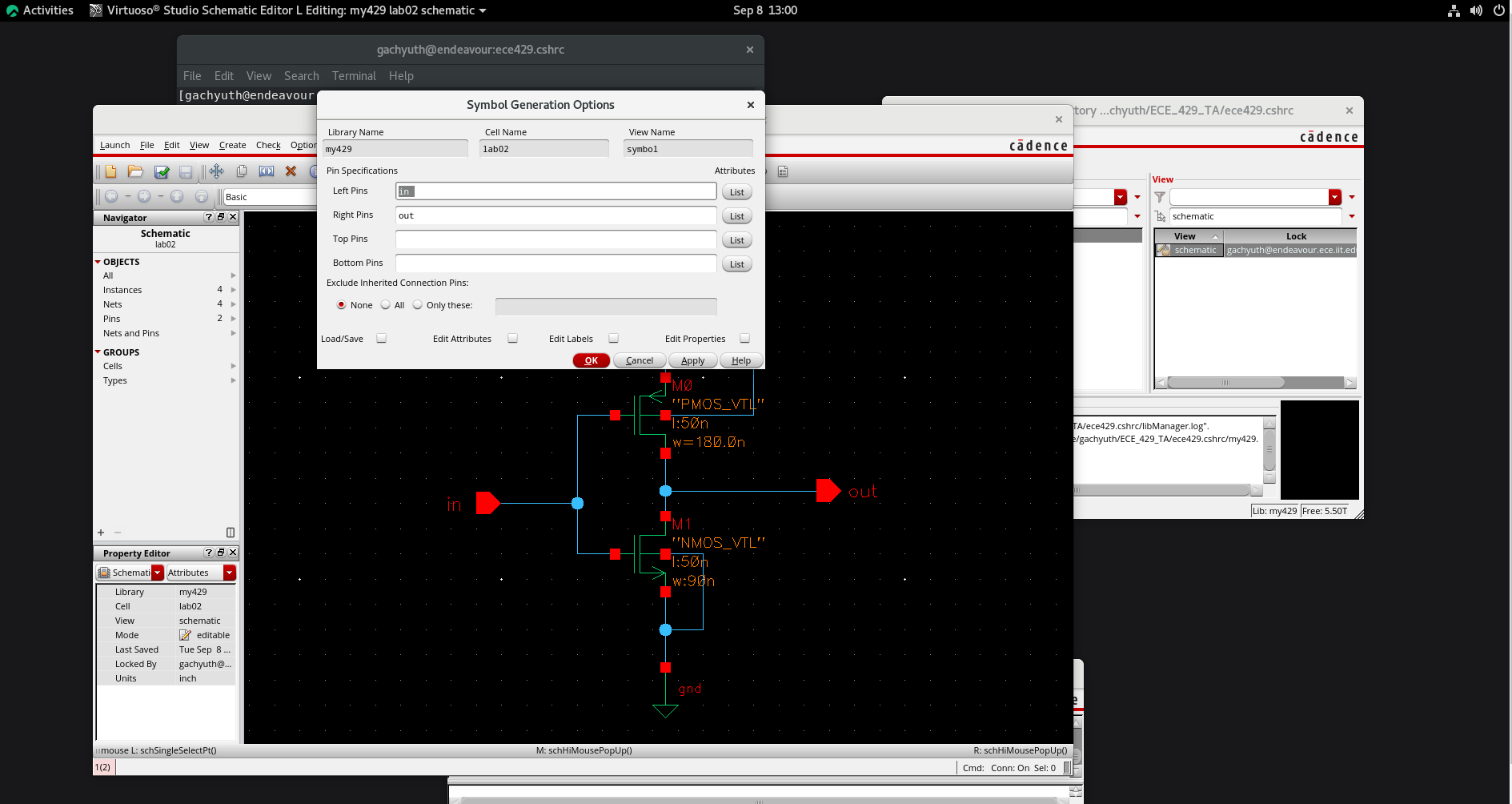Image resolution: width=1512 pixels, height=804 pixels.
Task: Click the Navigator panel float icon
Action: tap(221, 217)
